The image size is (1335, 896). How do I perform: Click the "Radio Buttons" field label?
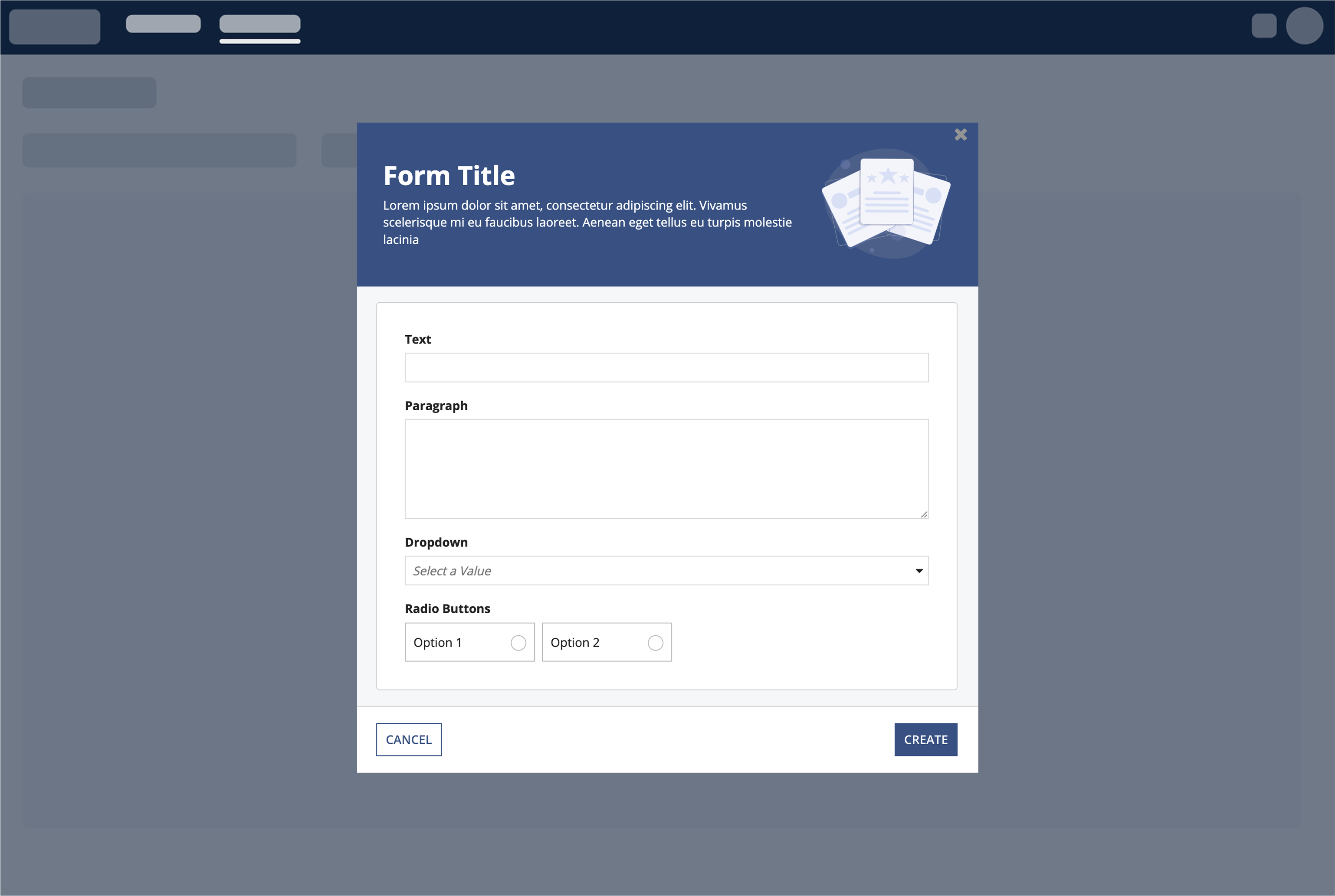[447, 608]
